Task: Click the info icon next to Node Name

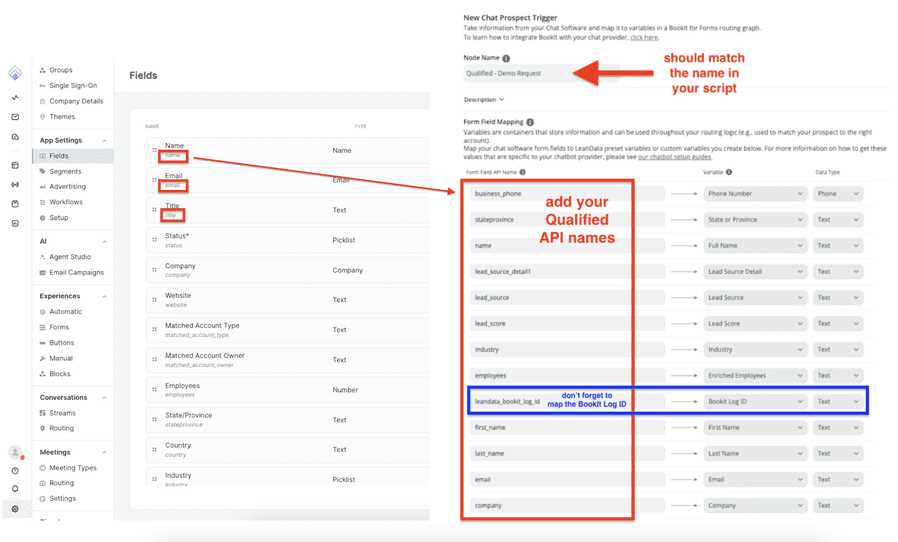Action: [506, 58]
